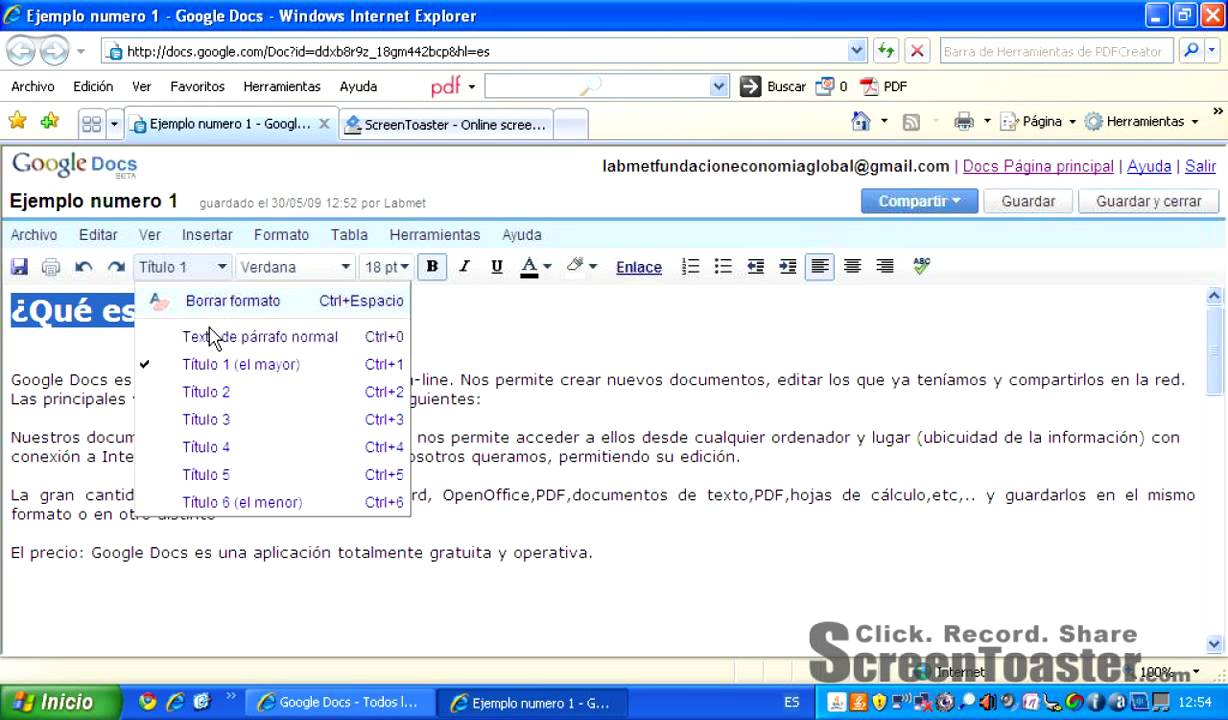
Task: Center align the text
Action: click(852, 266)
